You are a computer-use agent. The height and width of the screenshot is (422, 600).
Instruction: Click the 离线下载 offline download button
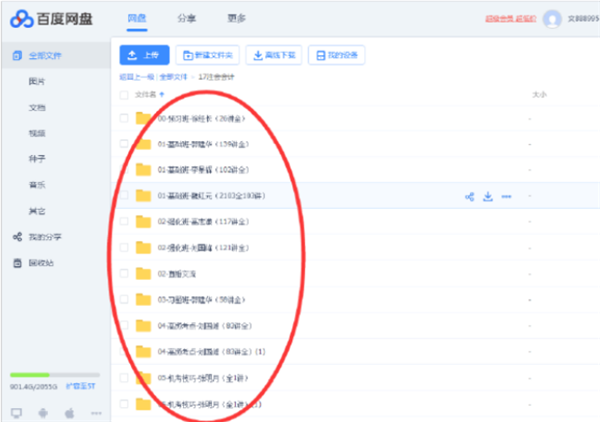(x=274, y=55)
